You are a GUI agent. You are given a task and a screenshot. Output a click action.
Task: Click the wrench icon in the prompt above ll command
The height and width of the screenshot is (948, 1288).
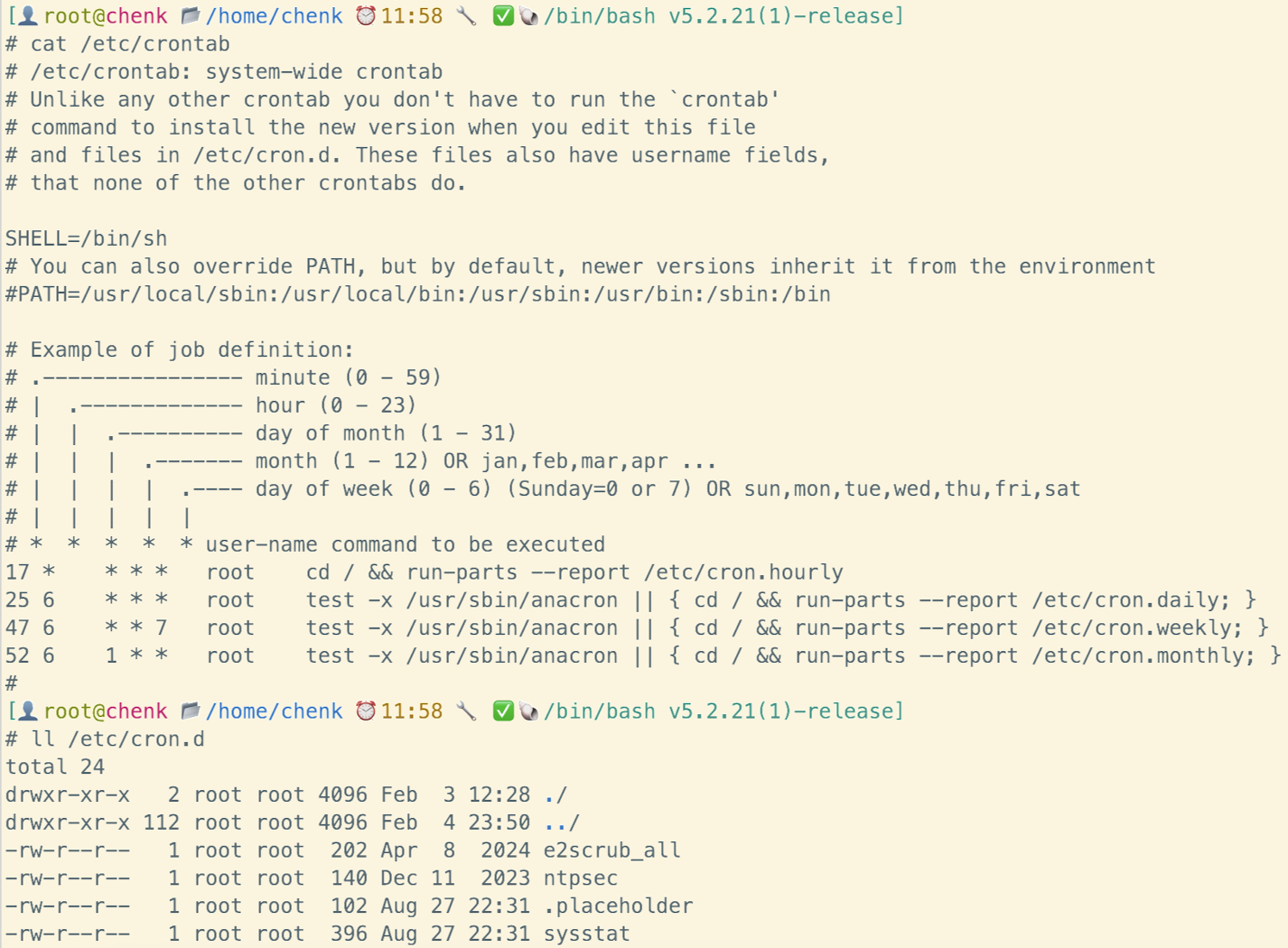pos(466,711)
